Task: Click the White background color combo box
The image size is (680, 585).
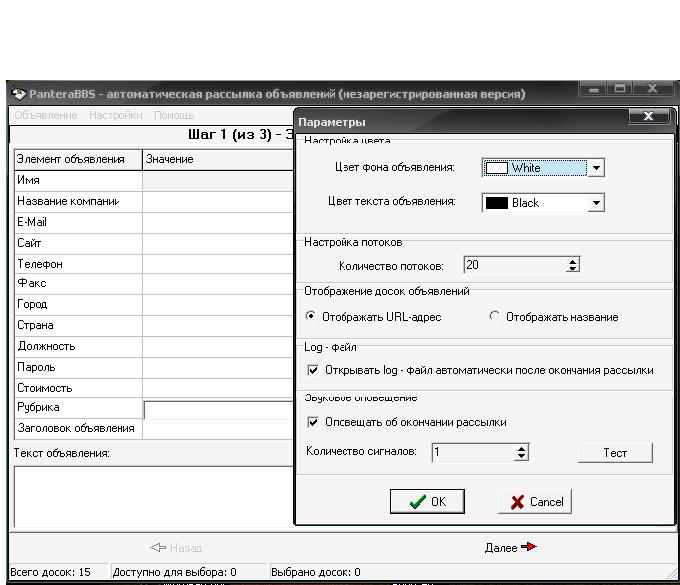Action: click(543, 168)
